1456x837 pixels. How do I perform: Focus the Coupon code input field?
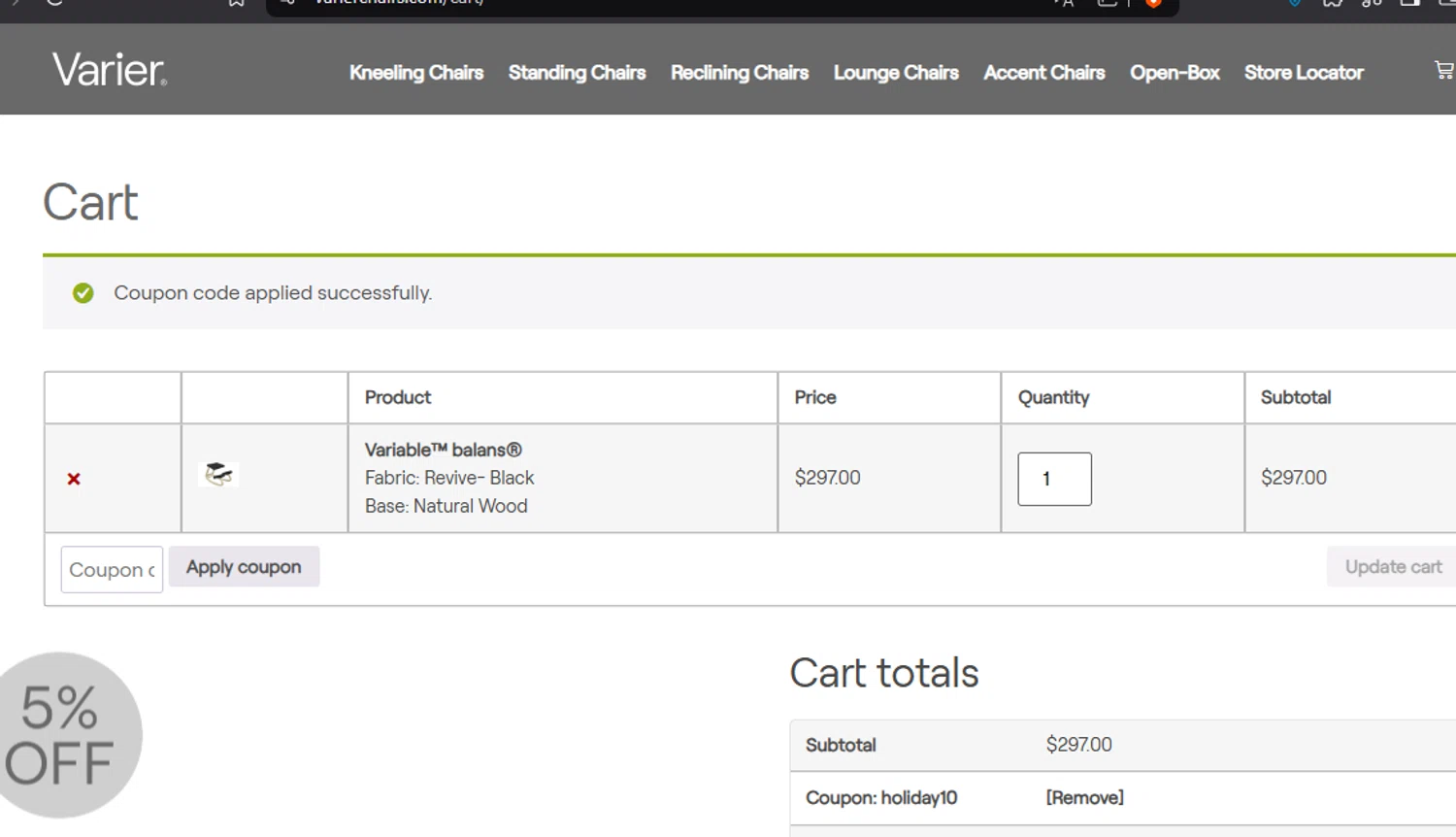[x=112, y=570]
